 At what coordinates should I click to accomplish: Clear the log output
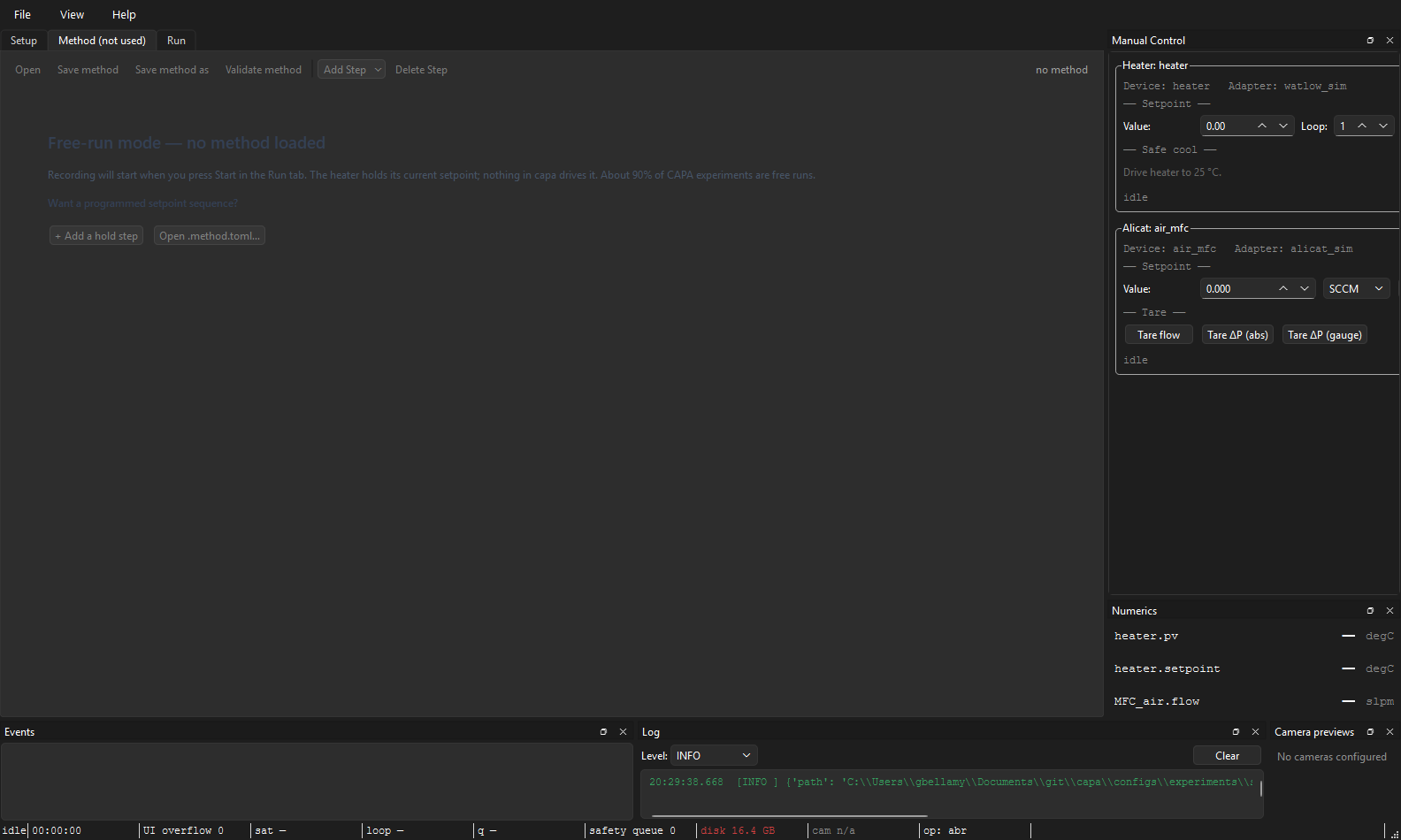(1227, 756)
